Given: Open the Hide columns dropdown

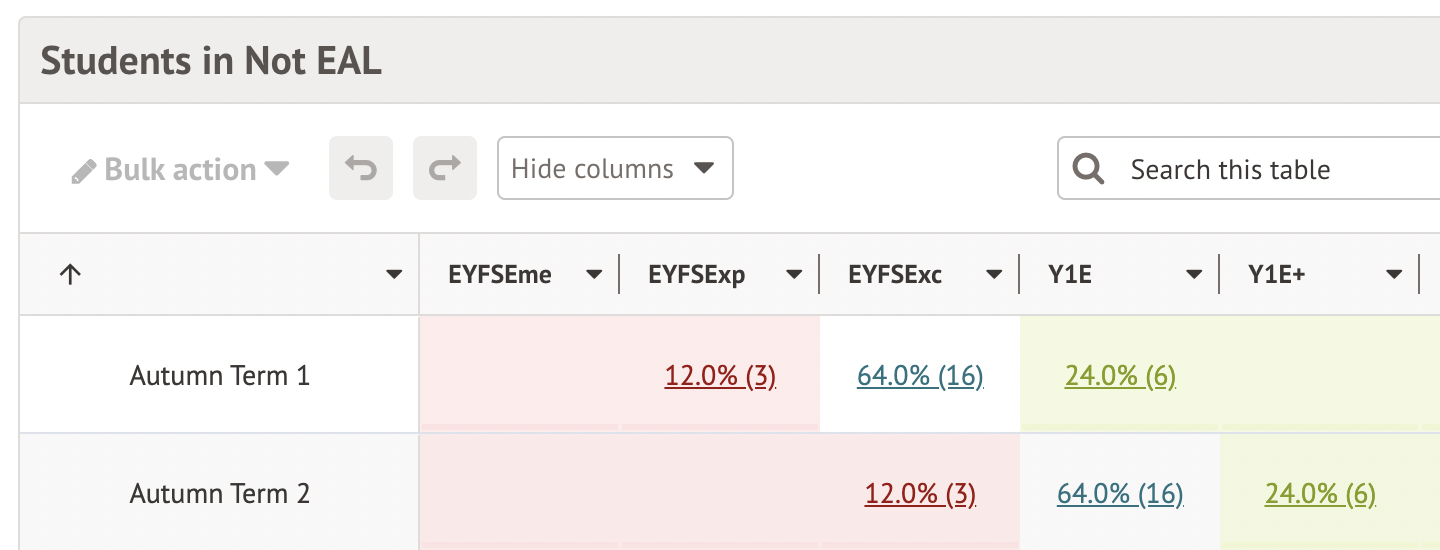Looking at the screenshot, I should [x=615, y=168].
